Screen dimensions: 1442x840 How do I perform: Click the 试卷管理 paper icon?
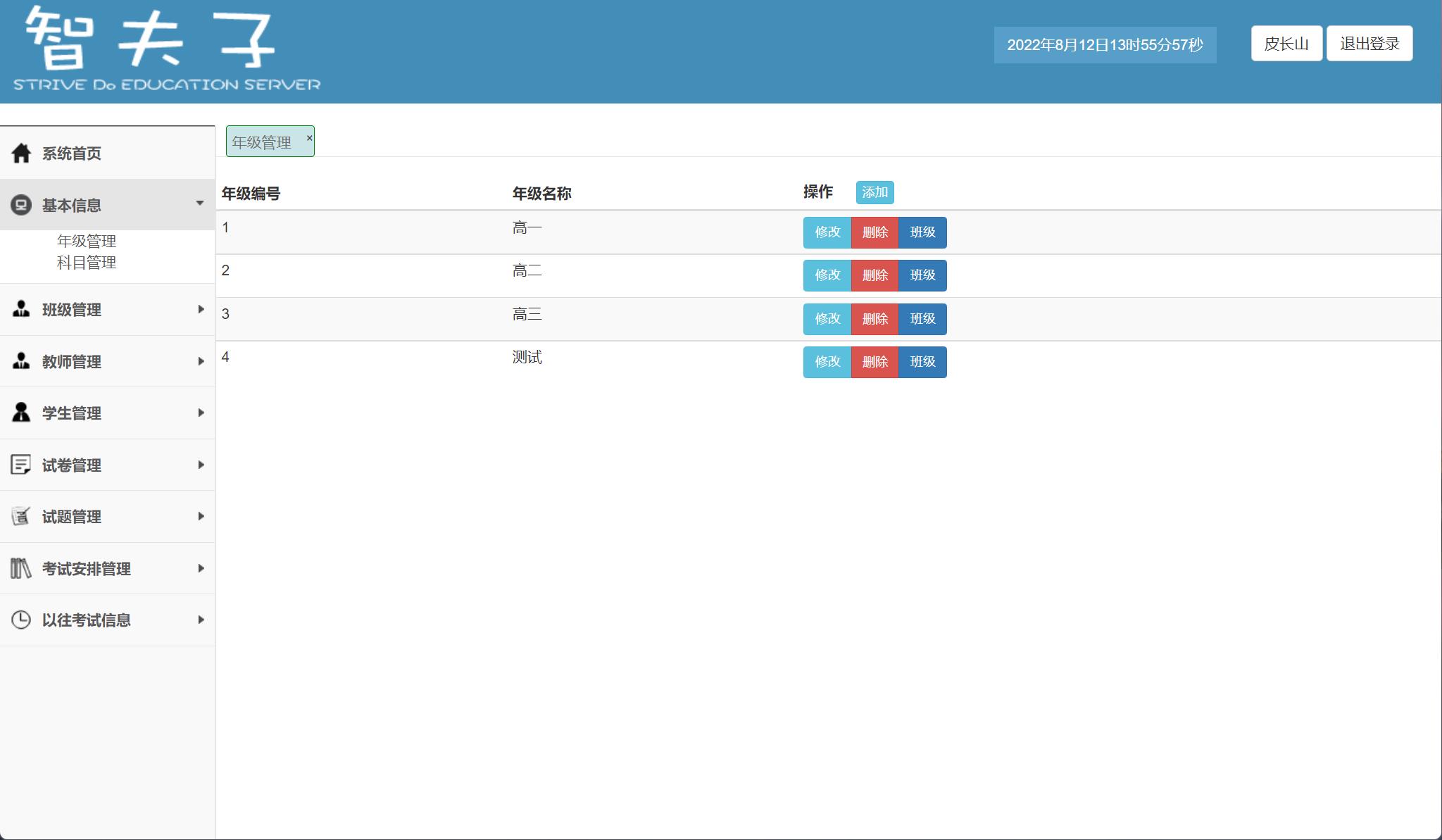[x=21, y=465]
